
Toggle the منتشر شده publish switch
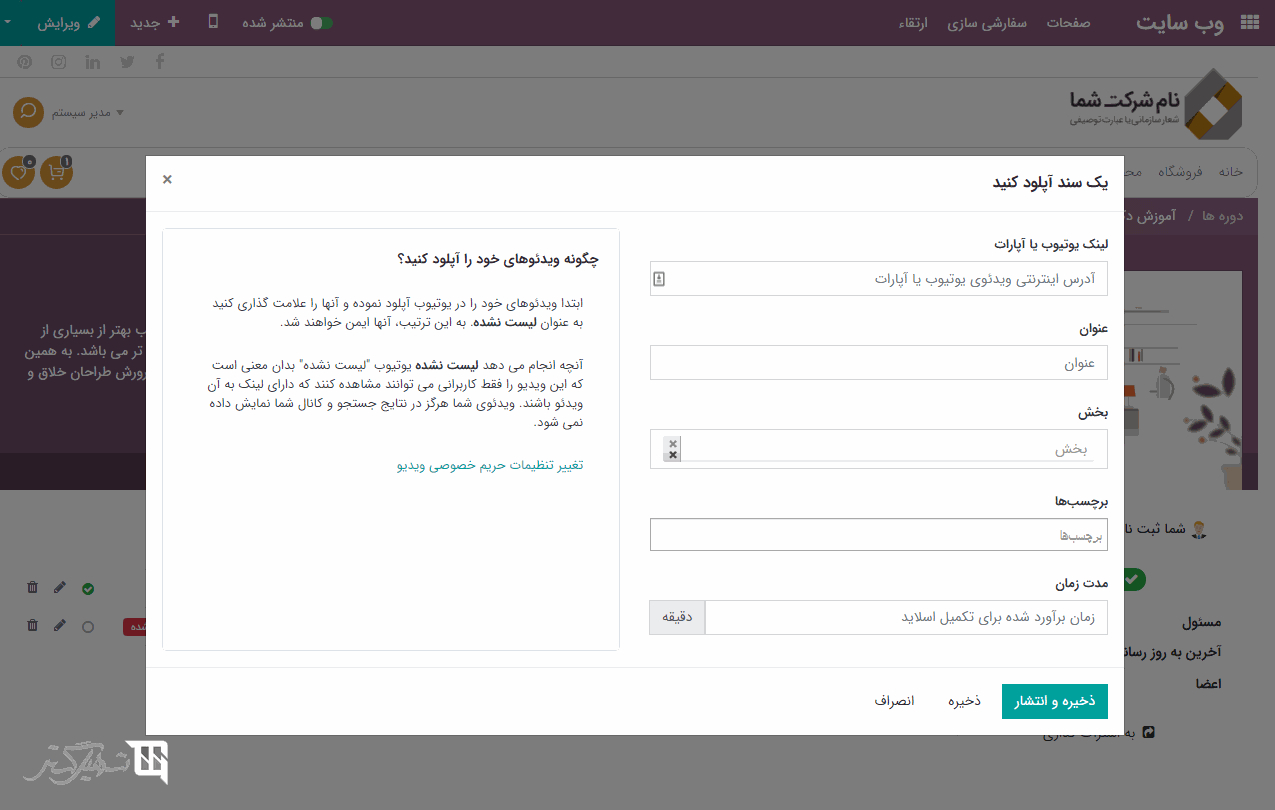tap(321, 22)
